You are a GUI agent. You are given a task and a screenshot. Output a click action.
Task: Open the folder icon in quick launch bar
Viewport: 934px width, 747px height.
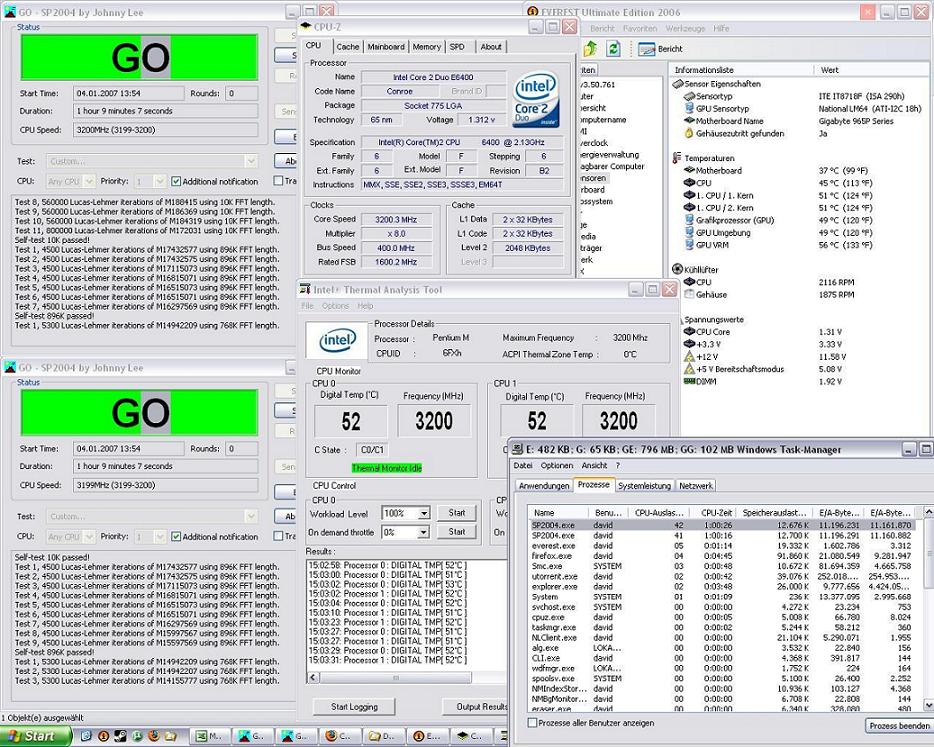(x=170, y=736)
